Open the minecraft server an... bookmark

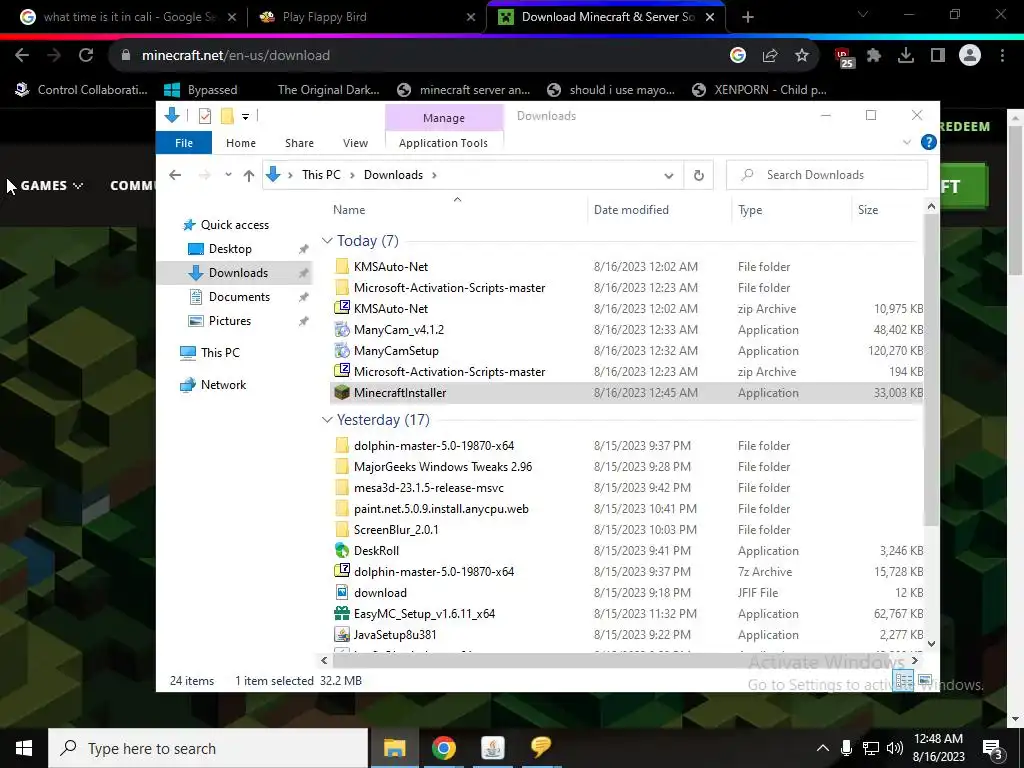pos(464,90)
